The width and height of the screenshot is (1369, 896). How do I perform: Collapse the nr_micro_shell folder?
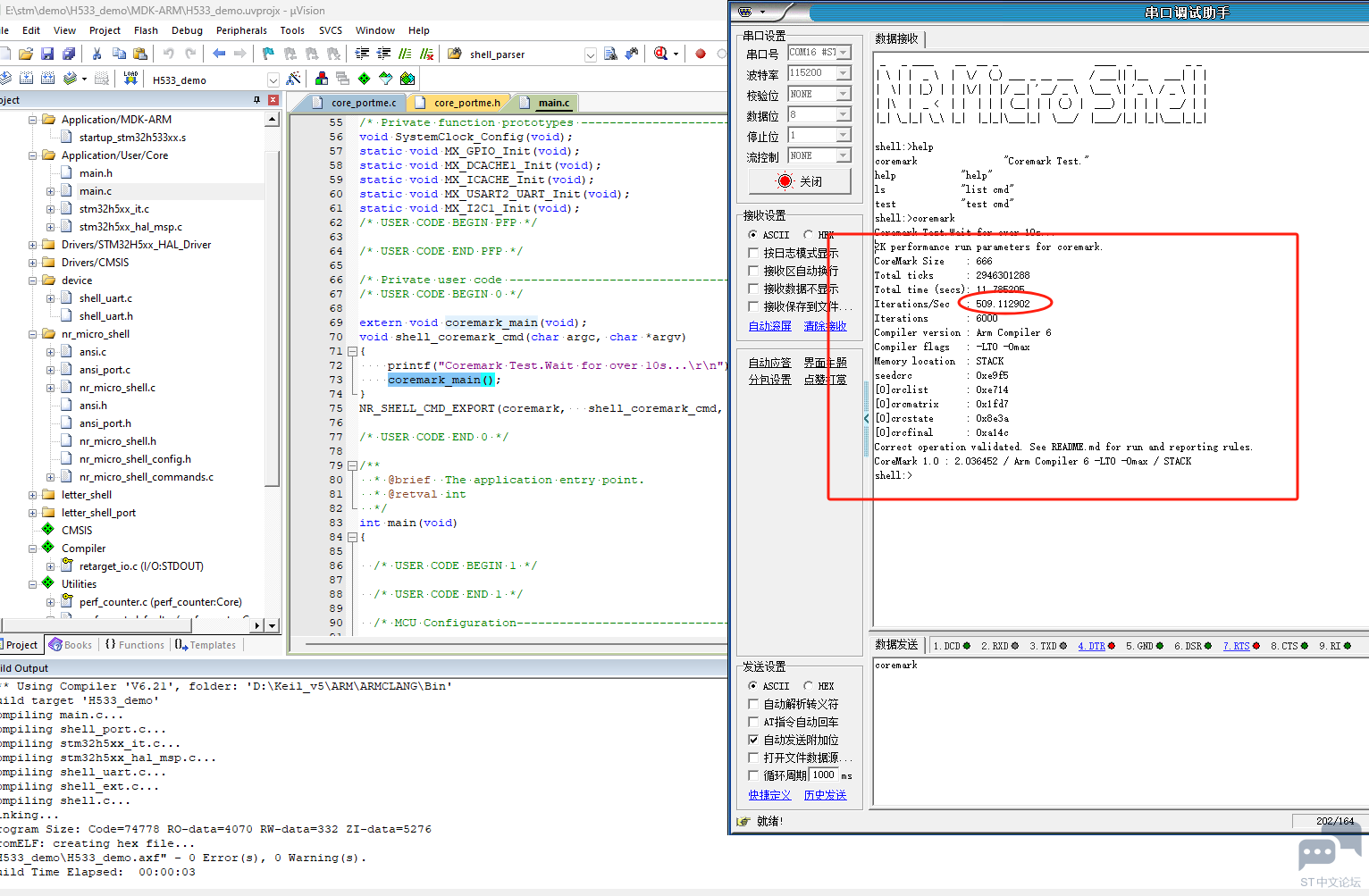33,334
